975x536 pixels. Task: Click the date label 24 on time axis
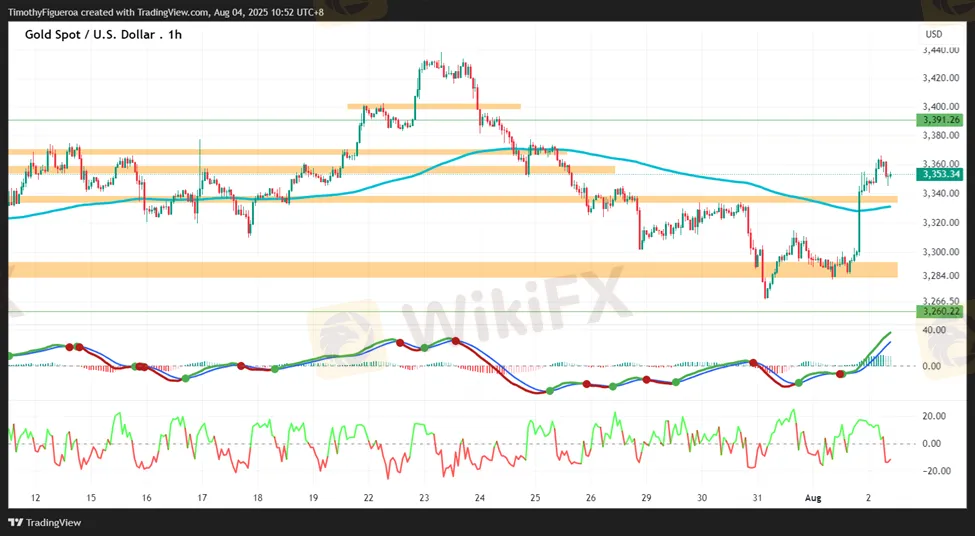pos(479,498)
